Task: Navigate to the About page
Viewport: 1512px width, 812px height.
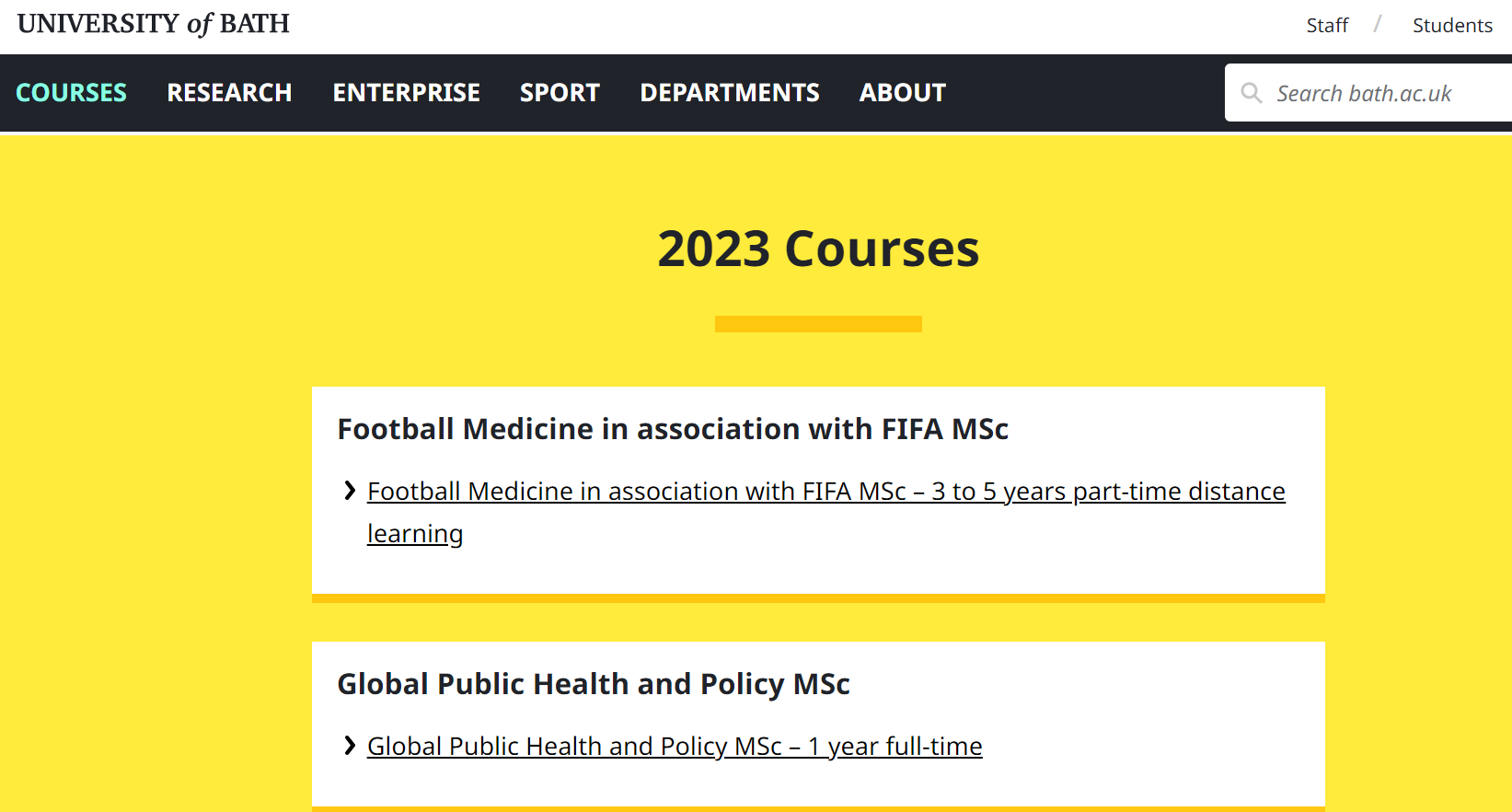Action: [x=902, y=93]
